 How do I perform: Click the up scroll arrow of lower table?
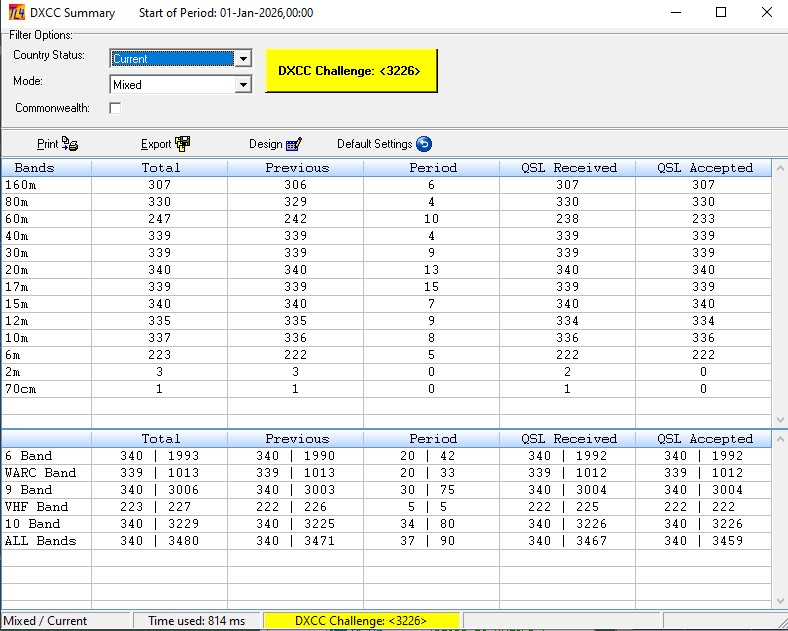(x=780, y=440)
